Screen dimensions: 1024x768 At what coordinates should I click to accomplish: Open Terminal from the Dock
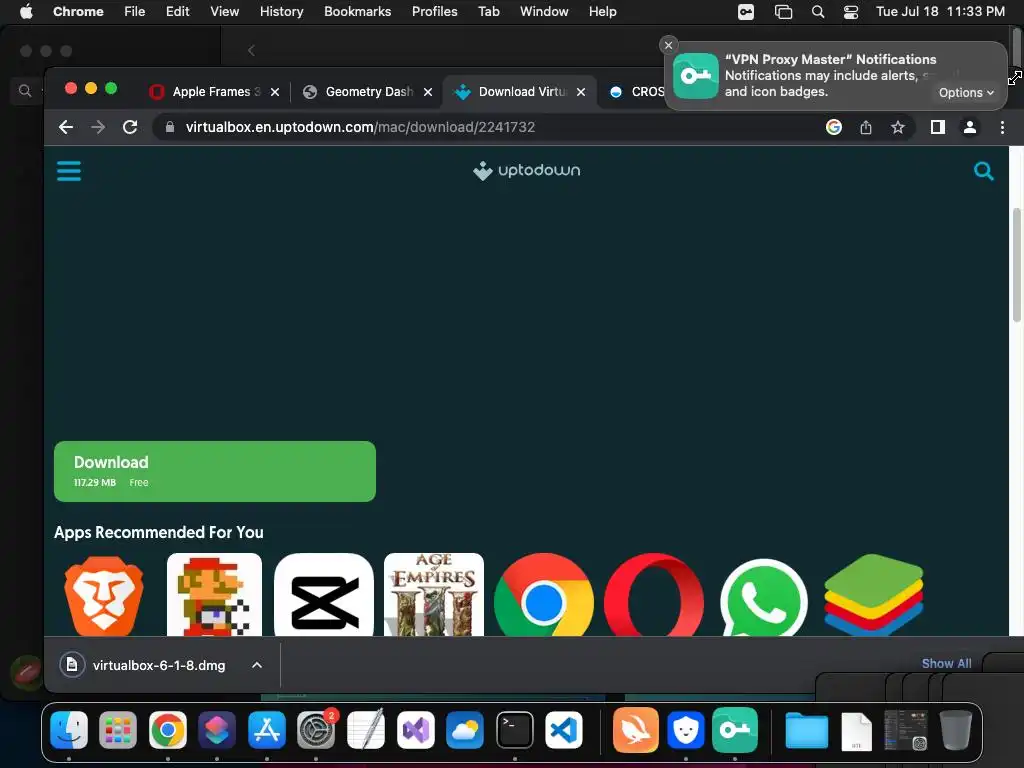[515, 729]
